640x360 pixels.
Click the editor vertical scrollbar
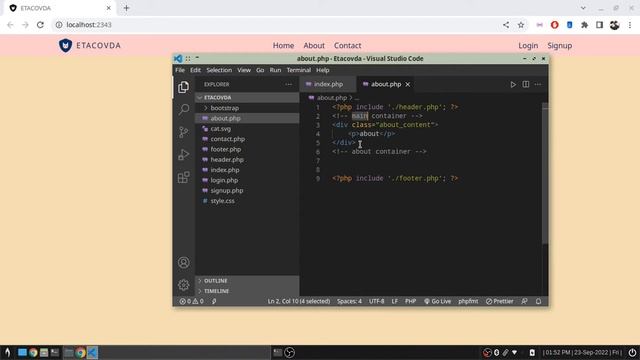click(544, 173)
